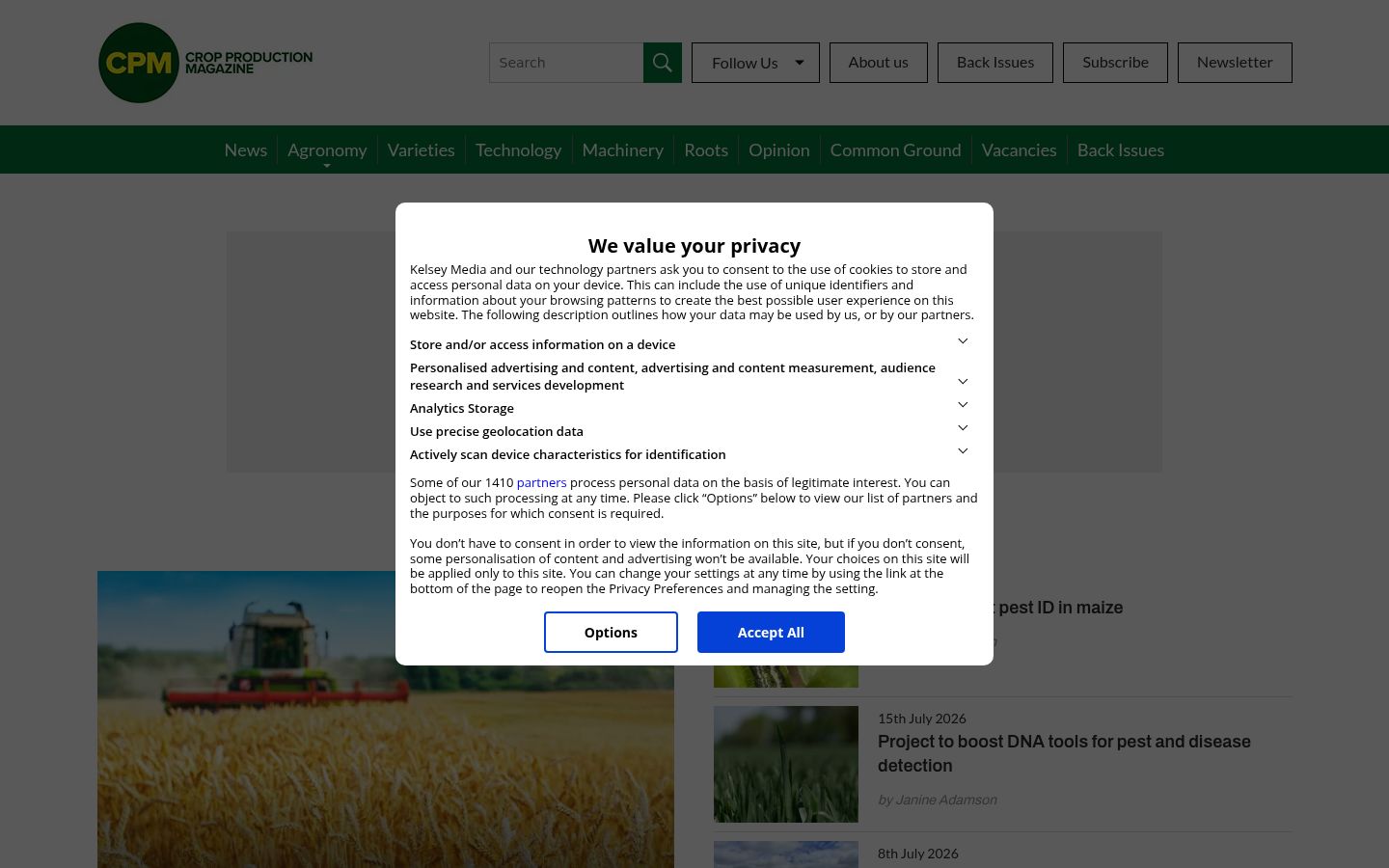Viewport: 1389px width, 868px height.
Task: Click Back Issues in the green navigation bar
Action: point(1121,149)
